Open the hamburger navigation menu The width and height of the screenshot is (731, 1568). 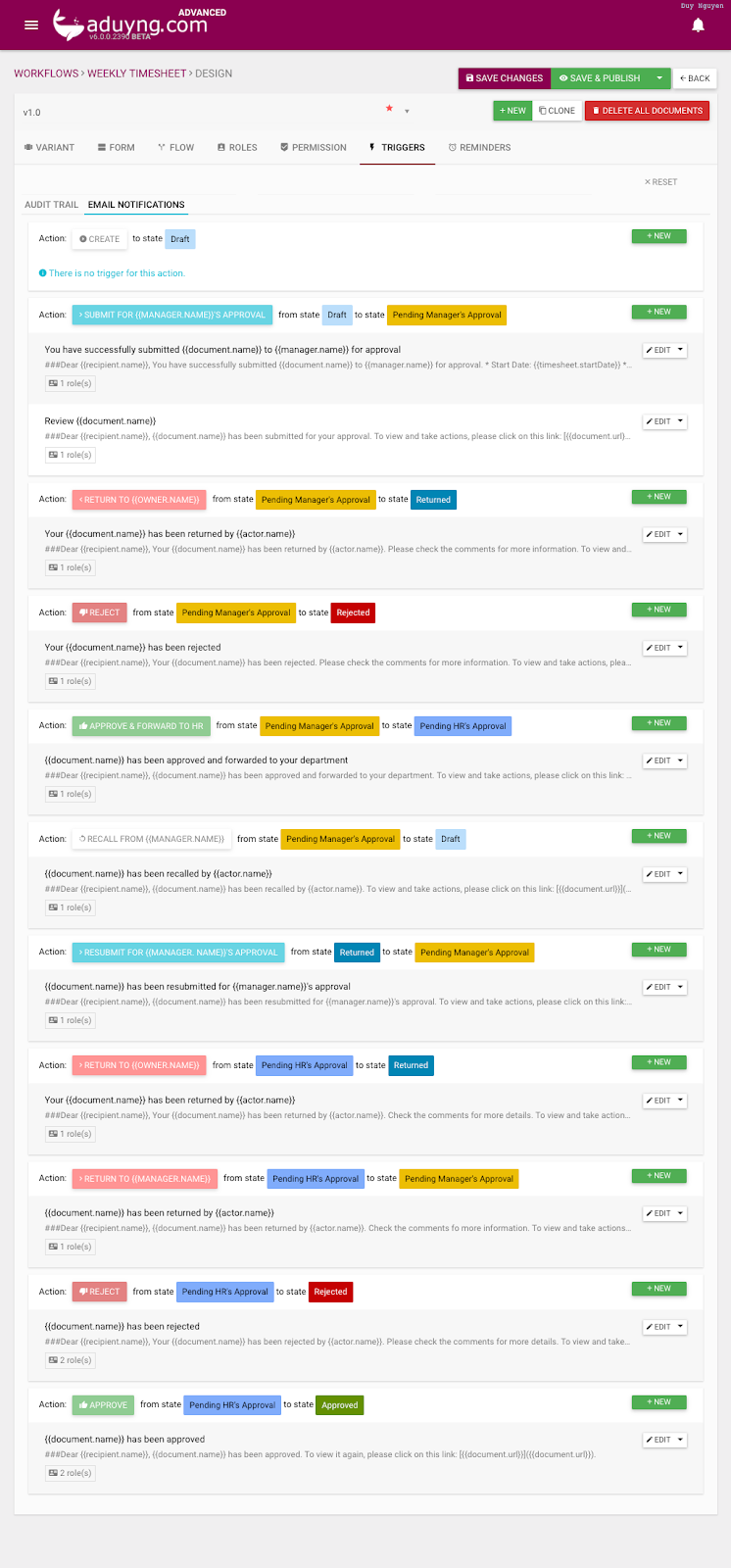tap(32, 24)
